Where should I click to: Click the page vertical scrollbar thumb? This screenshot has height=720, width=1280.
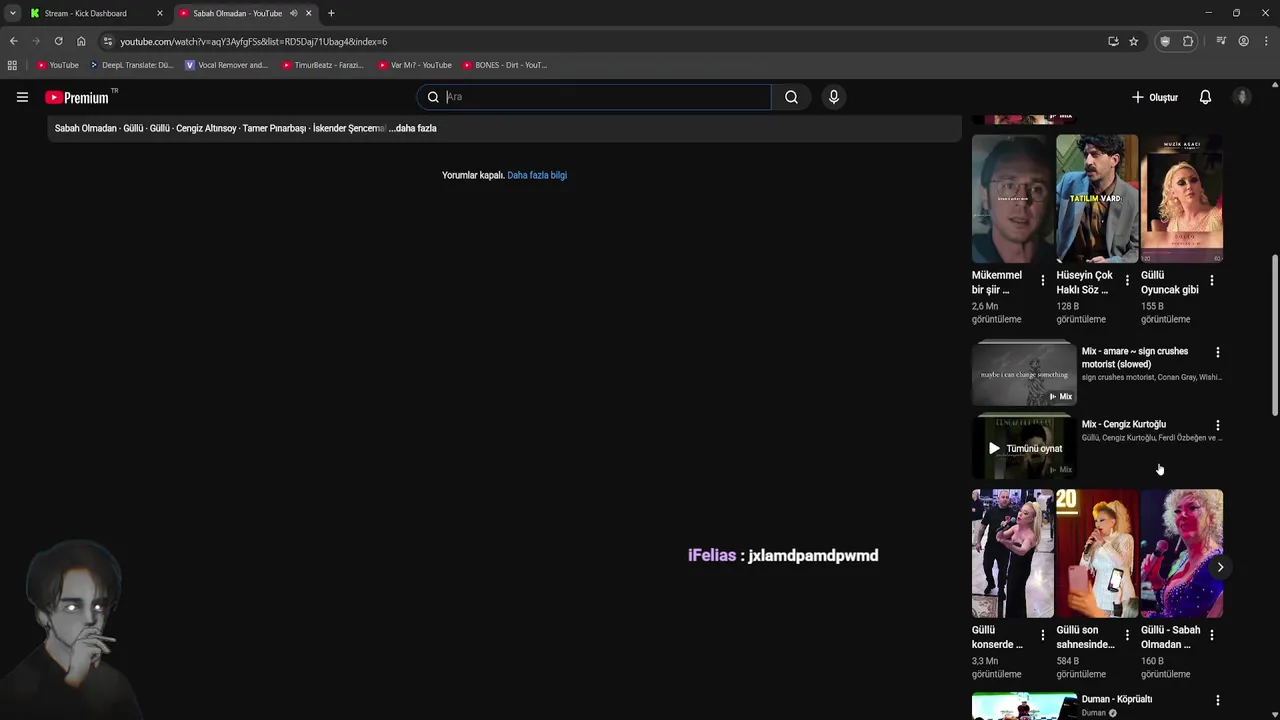pyautogui.click(x=1274, y=336)
